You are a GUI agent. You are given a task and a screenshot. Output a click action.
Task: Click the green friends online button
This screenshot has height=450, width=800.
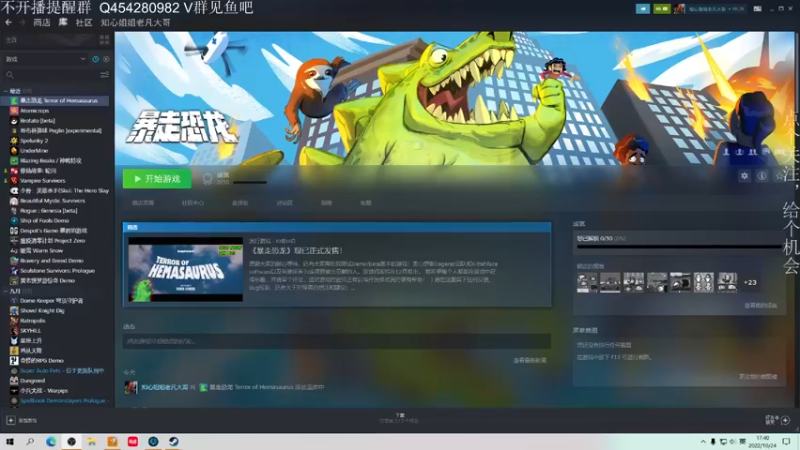[661, 9]
